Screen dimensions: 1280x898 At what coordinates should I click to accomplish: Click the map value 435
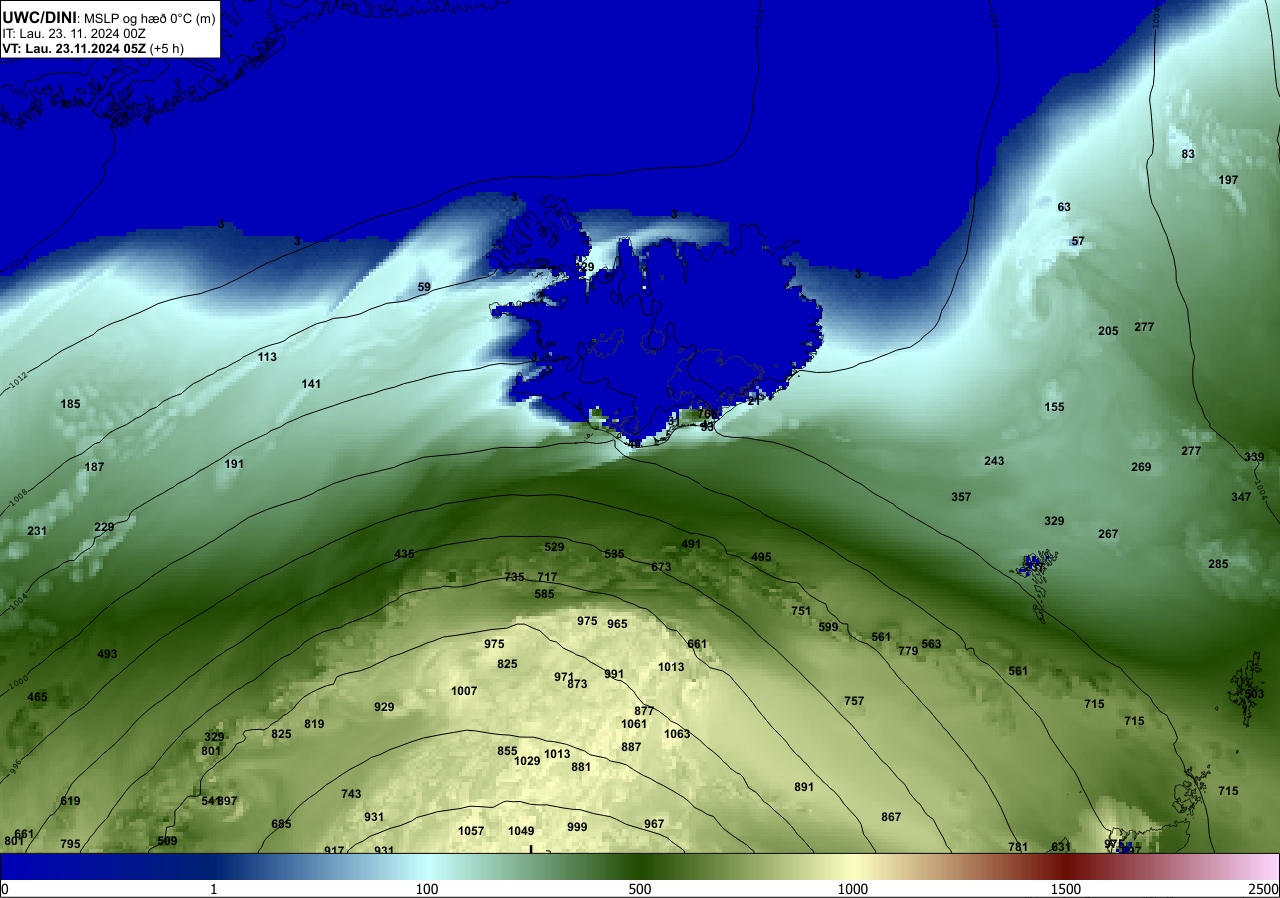point(404,554)
